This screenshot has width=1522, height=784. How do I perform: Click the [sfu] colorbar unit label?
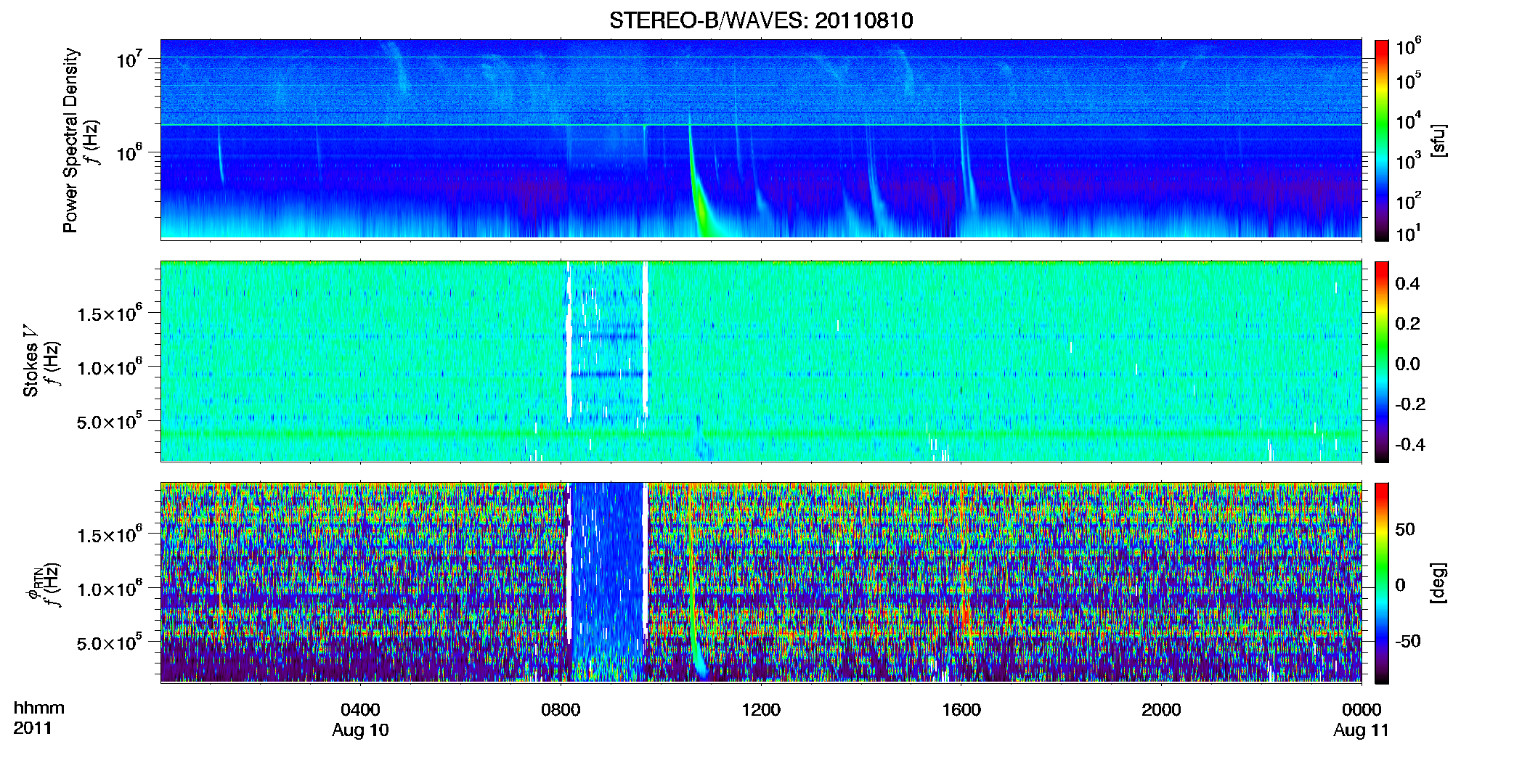pyautogui.click(x=1438, y=140)
